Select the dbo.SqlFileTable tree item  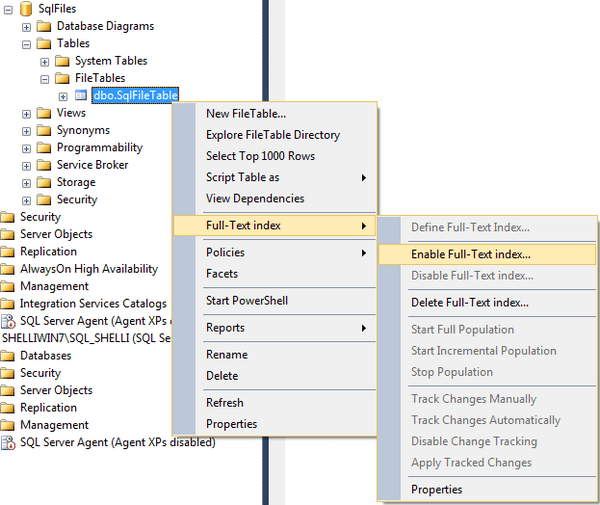(135, 95)
